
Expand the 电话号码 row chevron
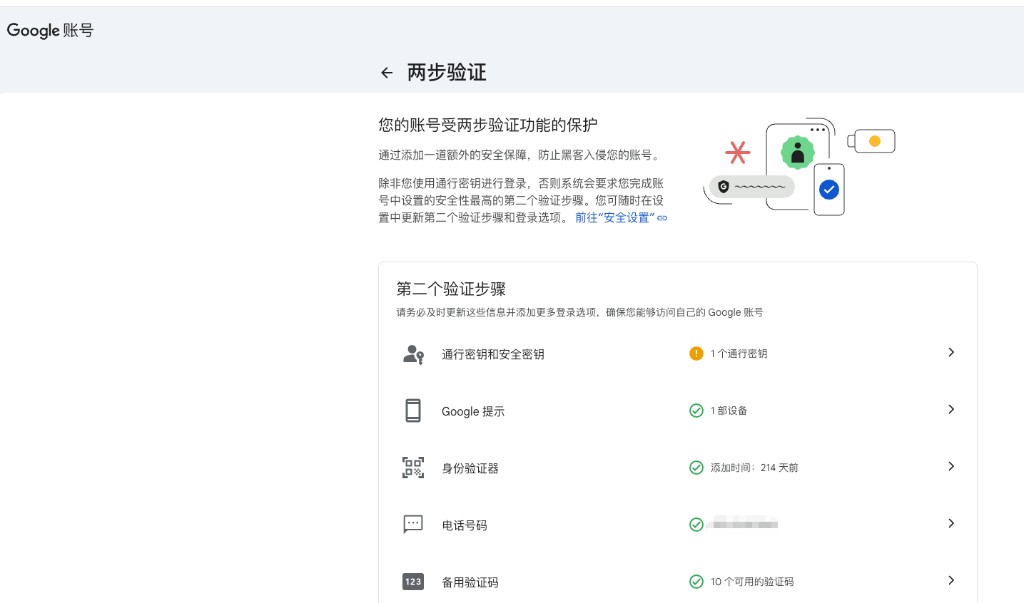coord(951,523)
